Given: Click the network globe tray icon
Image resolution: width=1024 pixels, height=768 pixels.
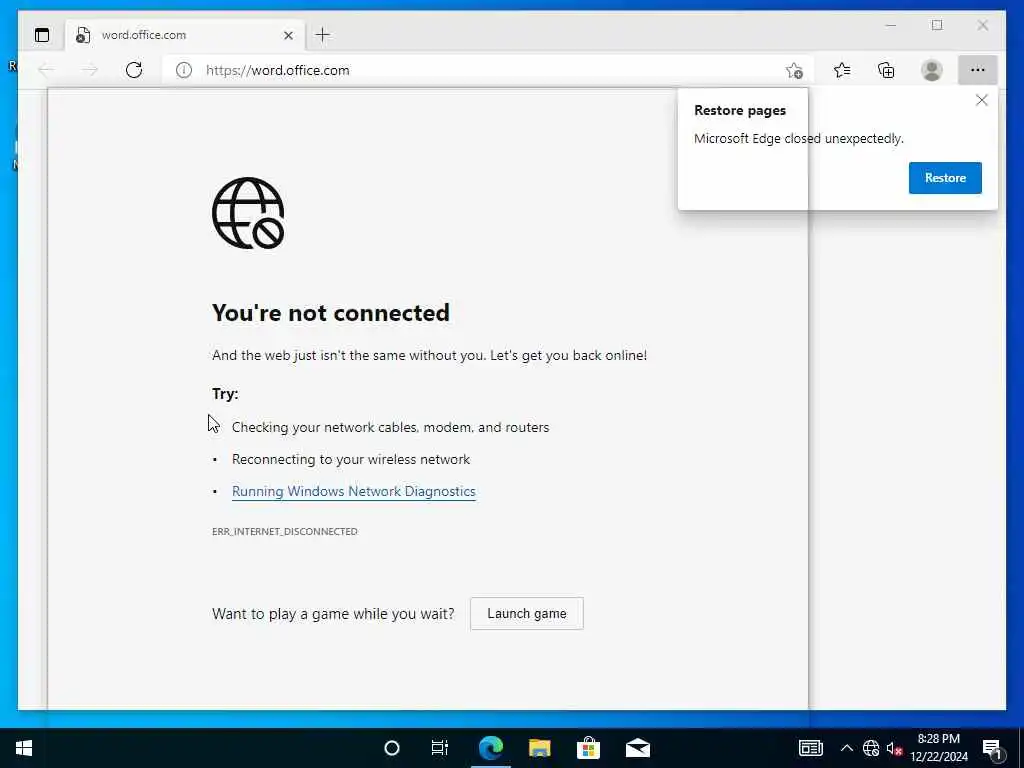Looking at the screenshot, I should 871,748.
